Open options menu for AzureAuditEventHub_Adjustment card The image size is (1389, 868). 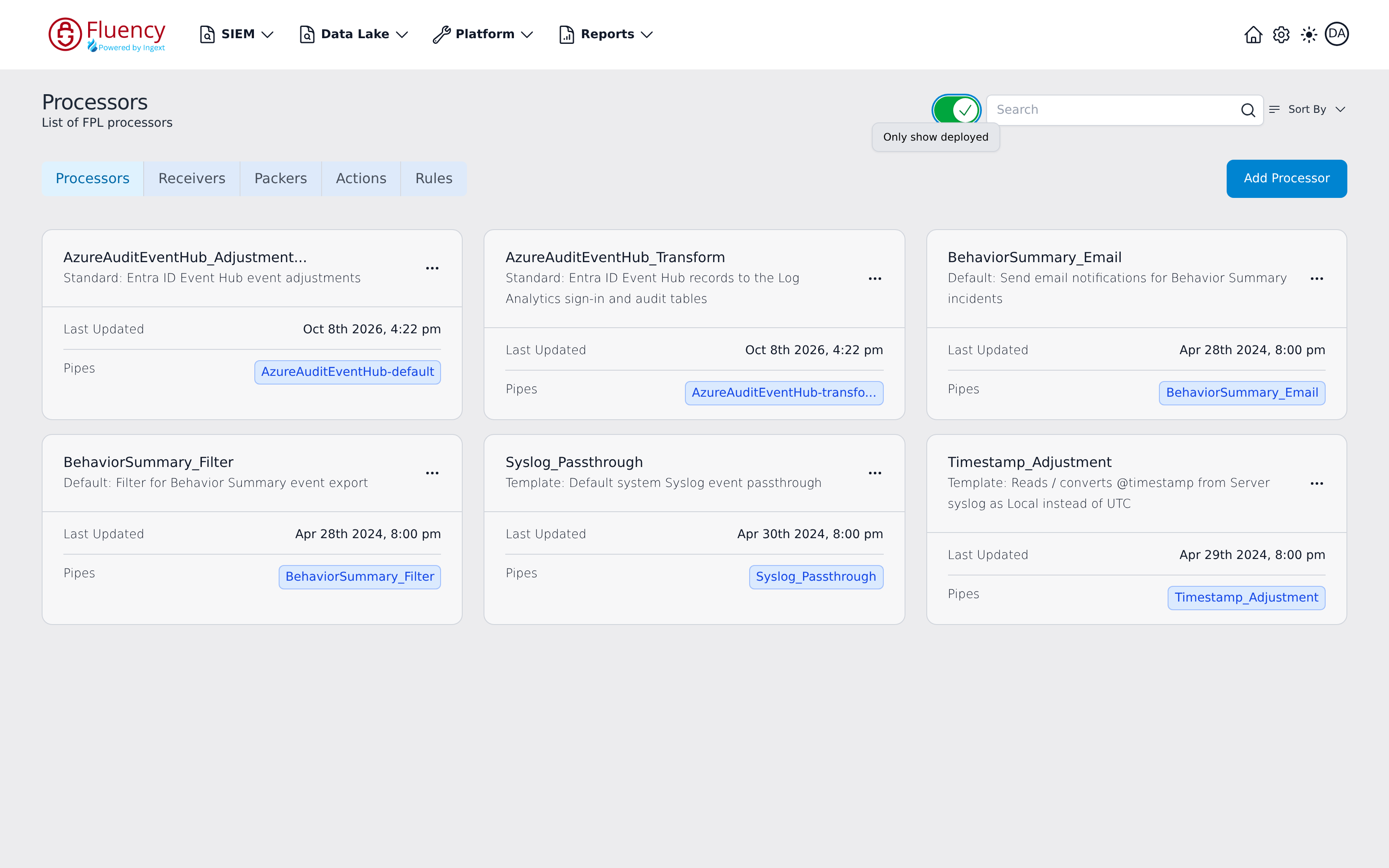432,268
